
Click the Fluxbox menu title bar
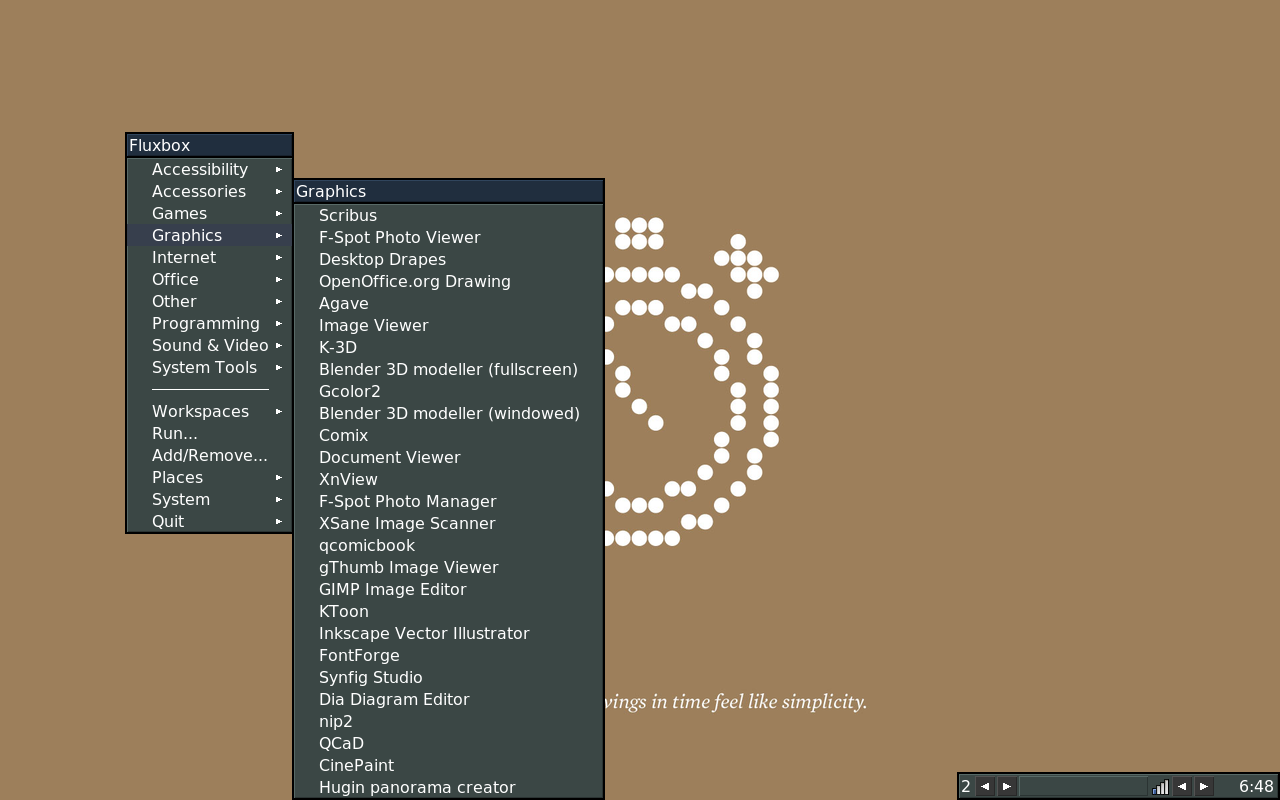(x=209, y=145)
